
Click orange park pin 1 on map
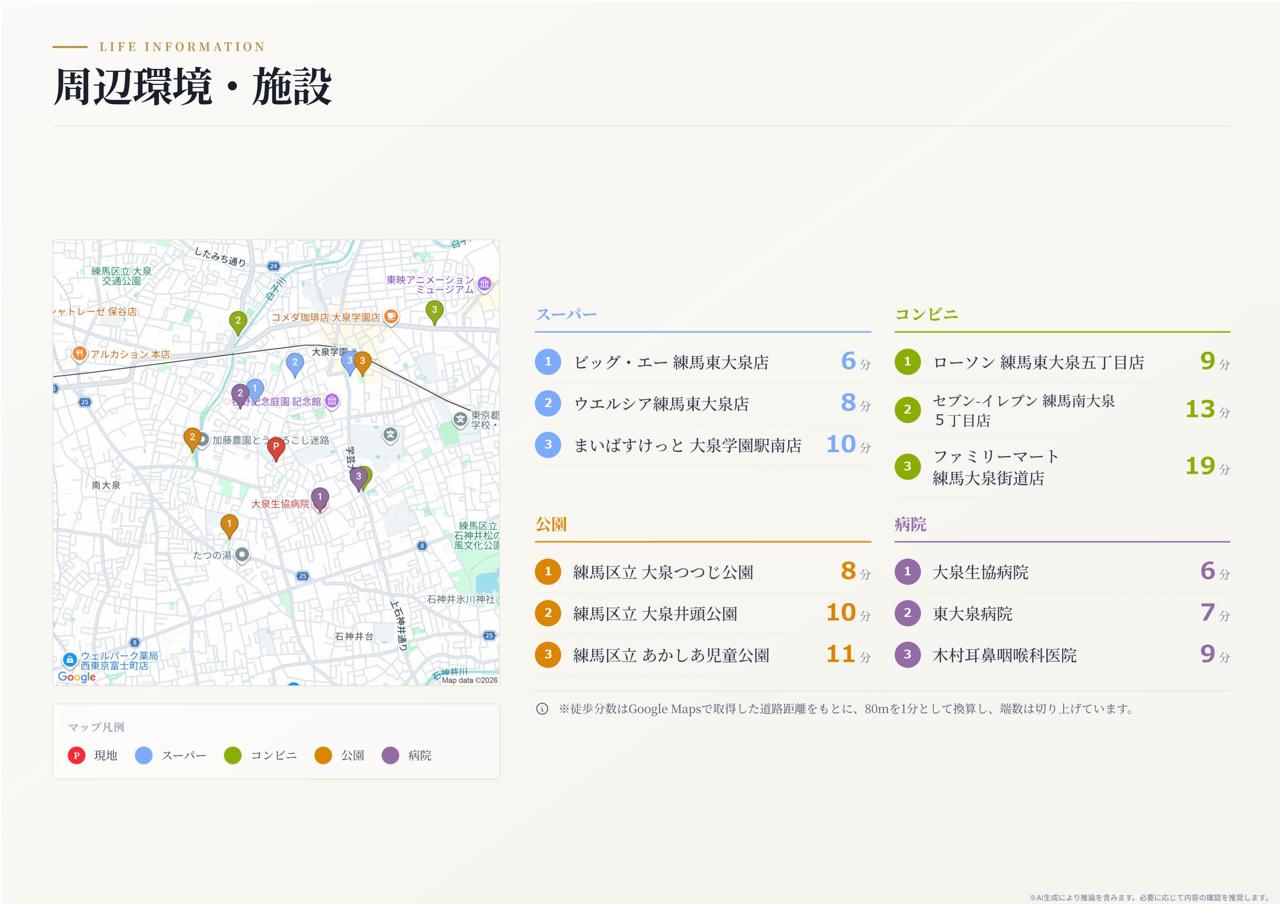[229, 526]
